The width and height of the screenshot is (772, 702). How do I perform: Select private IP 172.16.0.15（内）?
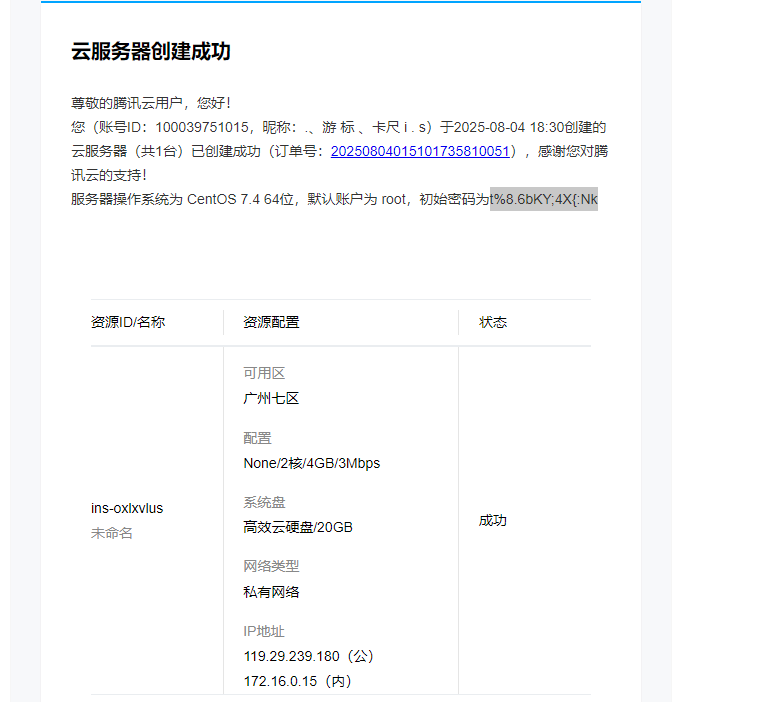[298, 681]
